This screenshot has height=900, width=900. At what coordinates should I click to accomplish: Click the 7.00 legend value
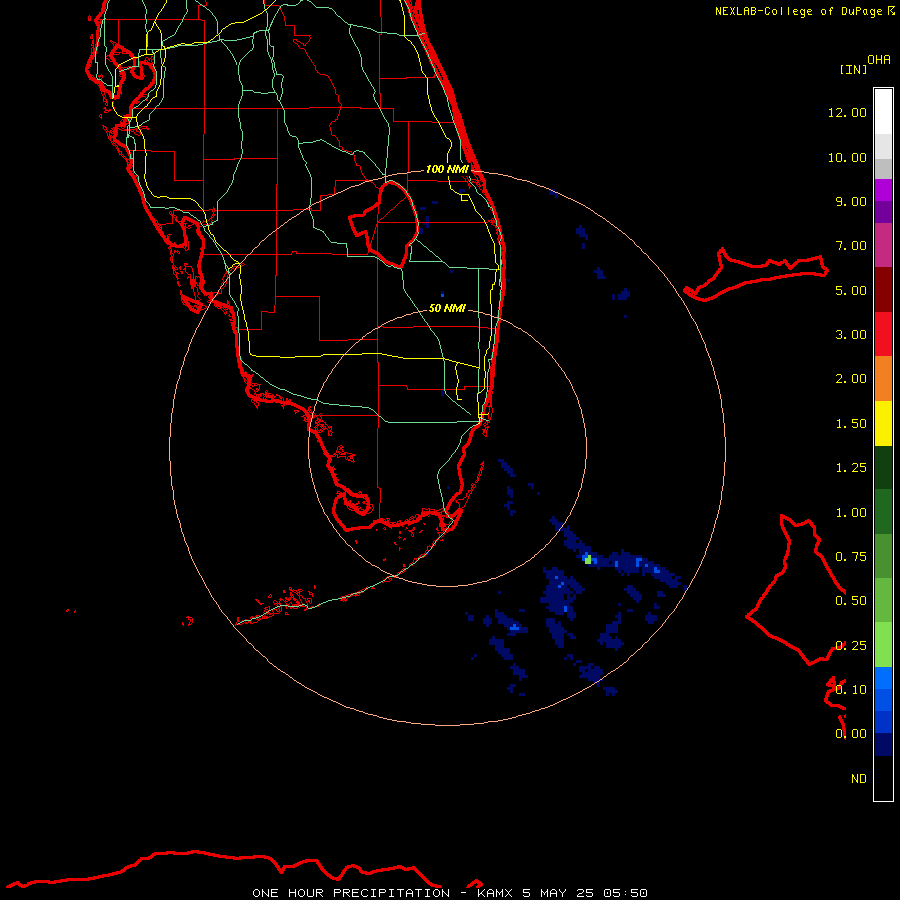pyautogui.click(x=851, y=246)
